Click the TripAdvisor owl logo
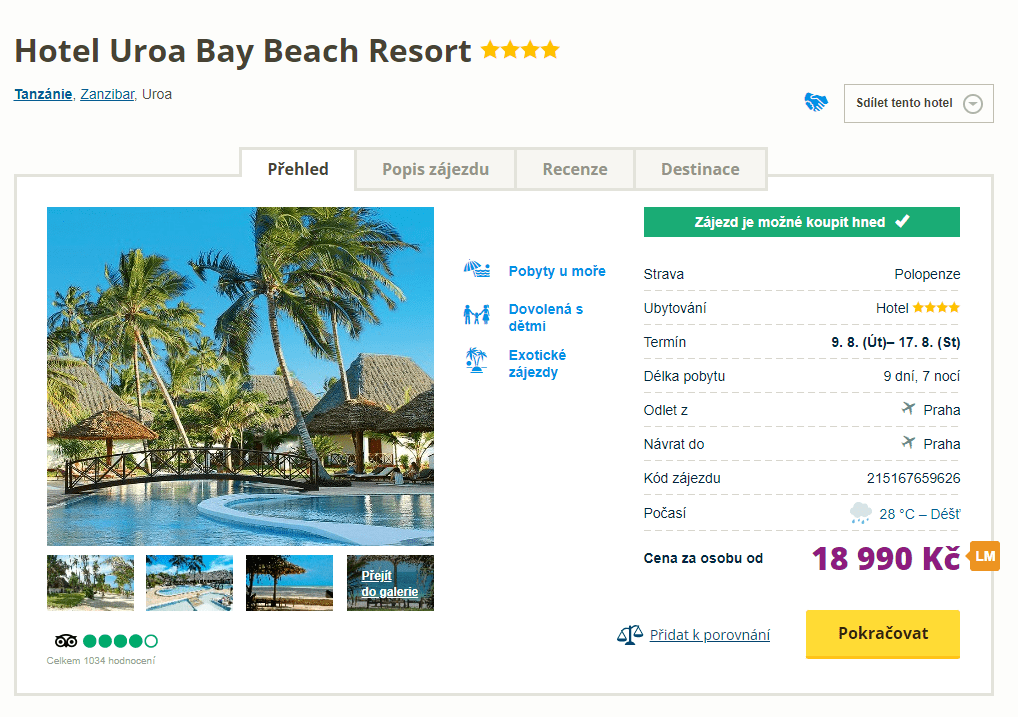The height and width of the screenshot is (717, 1018). tap(66, 641)
